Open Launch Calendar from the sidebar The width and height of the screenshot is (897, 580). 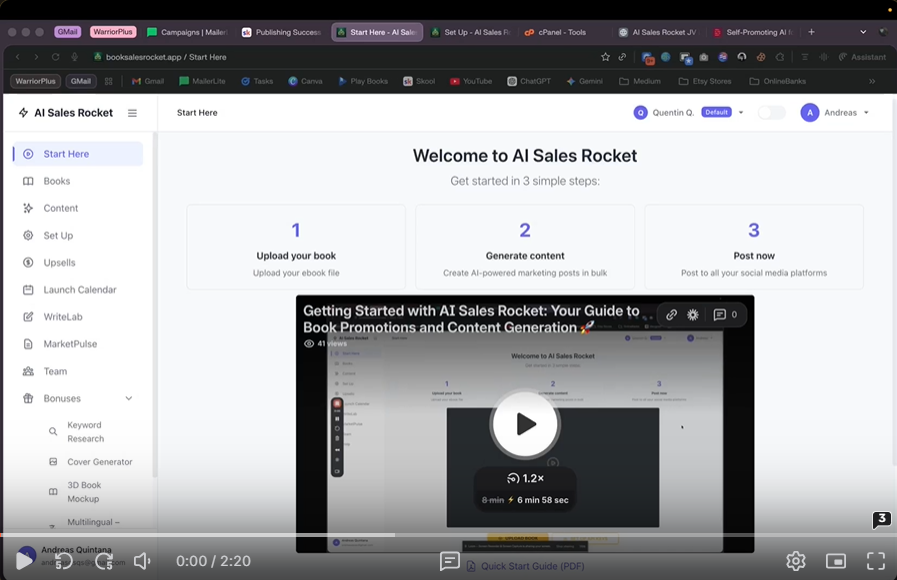79,290
